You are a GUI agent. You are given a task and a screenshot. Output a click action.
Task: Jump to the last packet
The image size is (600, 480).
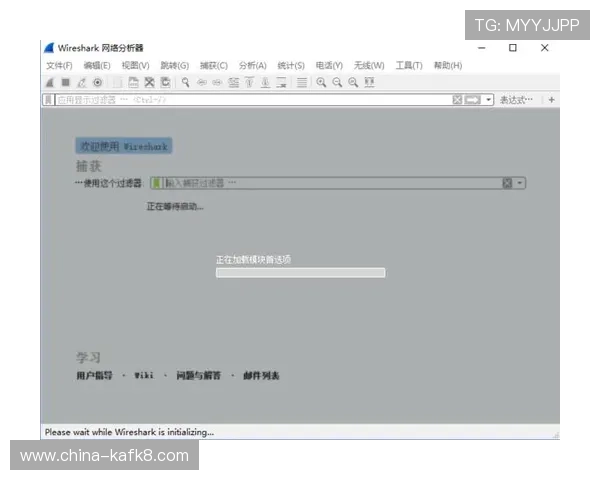tap(265, 82)
